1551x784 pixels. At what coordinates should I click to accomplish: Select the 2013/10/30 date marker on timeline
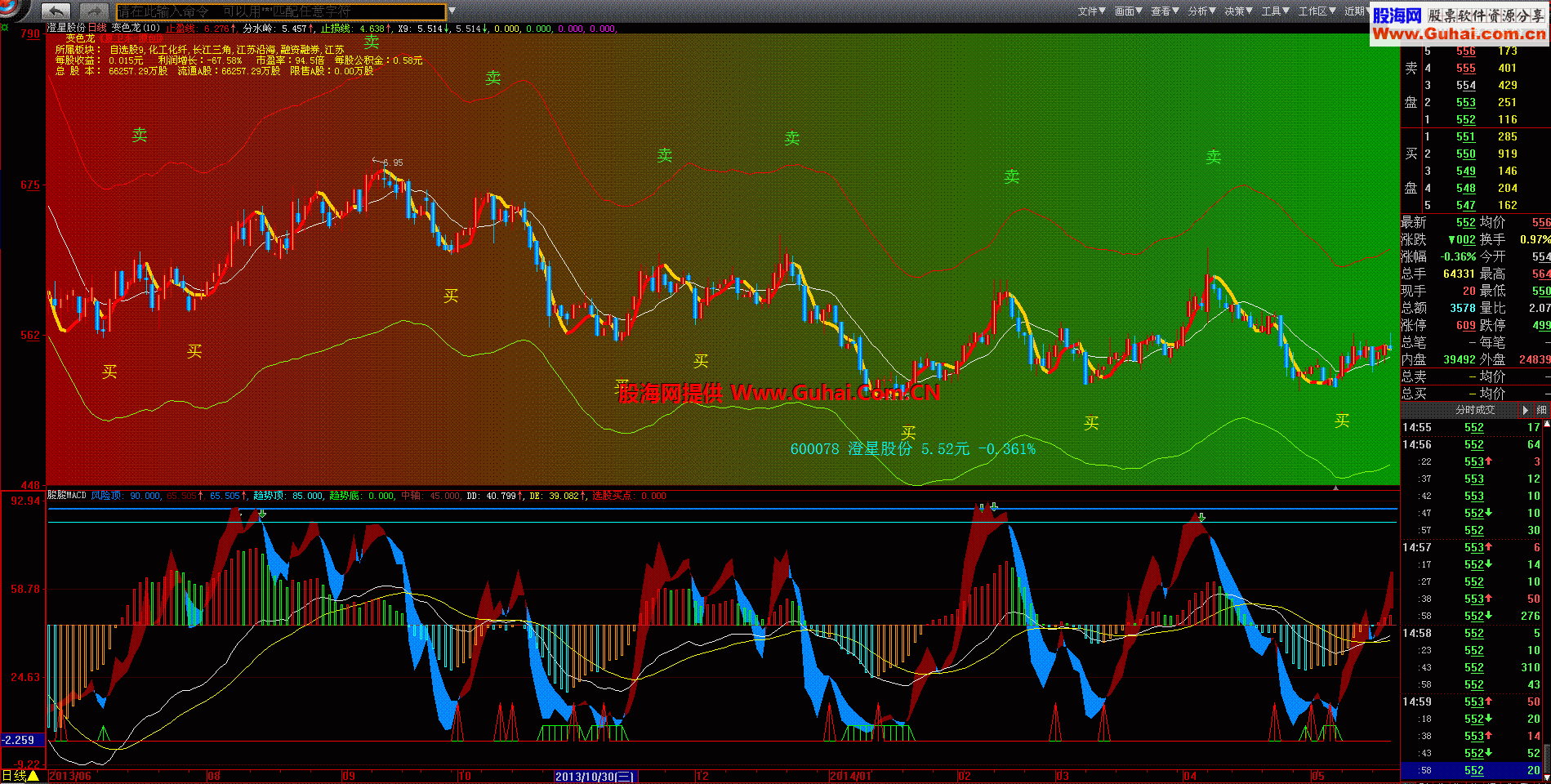595,776
